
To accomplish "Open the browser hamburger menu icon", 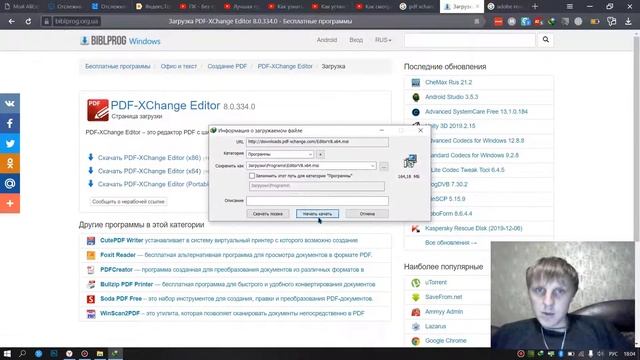I will [x=569, y=7].
